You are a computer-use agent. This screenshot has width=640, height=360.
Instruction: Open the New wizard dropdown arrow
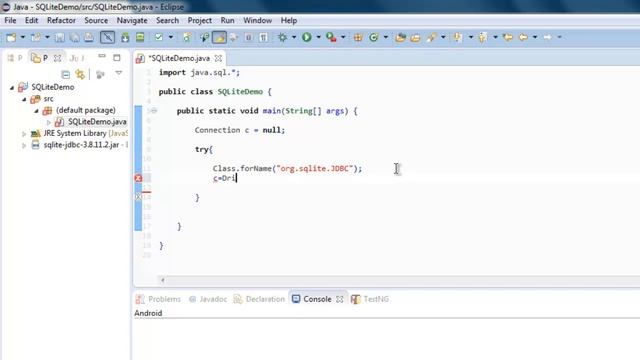point(22,38)
